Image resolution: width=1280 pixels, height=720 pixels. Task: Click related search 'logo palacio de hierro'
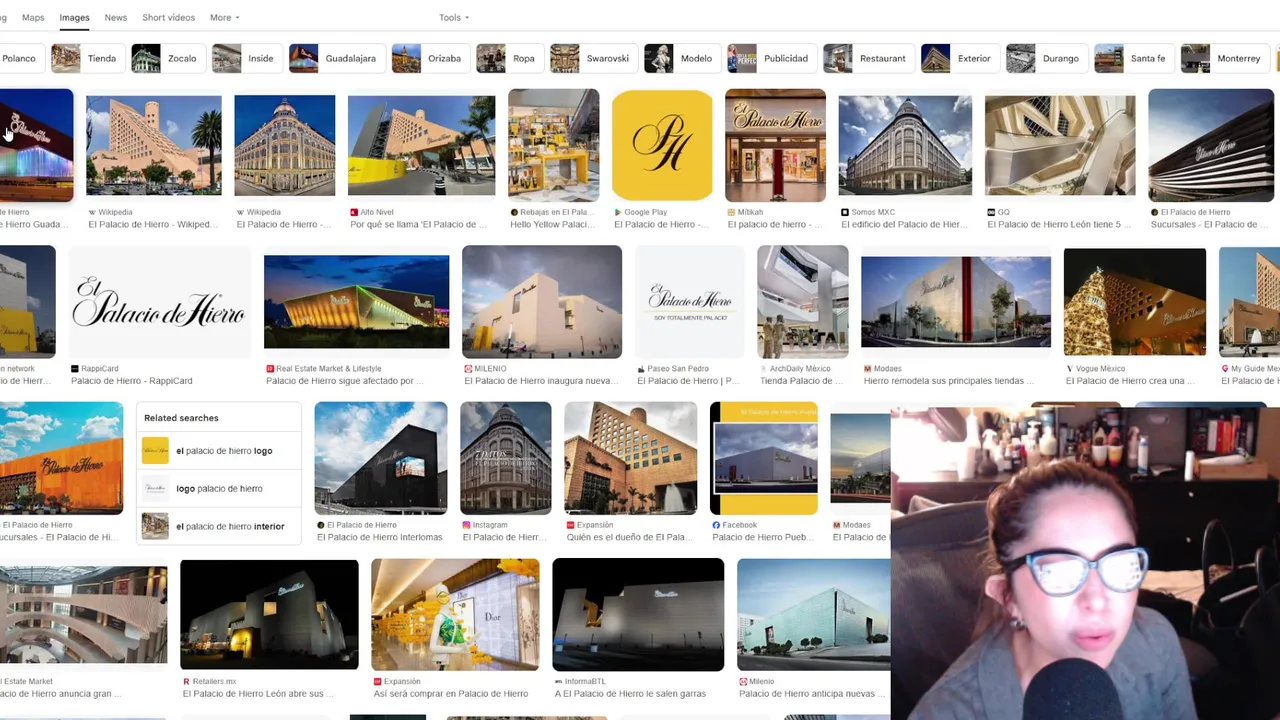click(218, 488)
